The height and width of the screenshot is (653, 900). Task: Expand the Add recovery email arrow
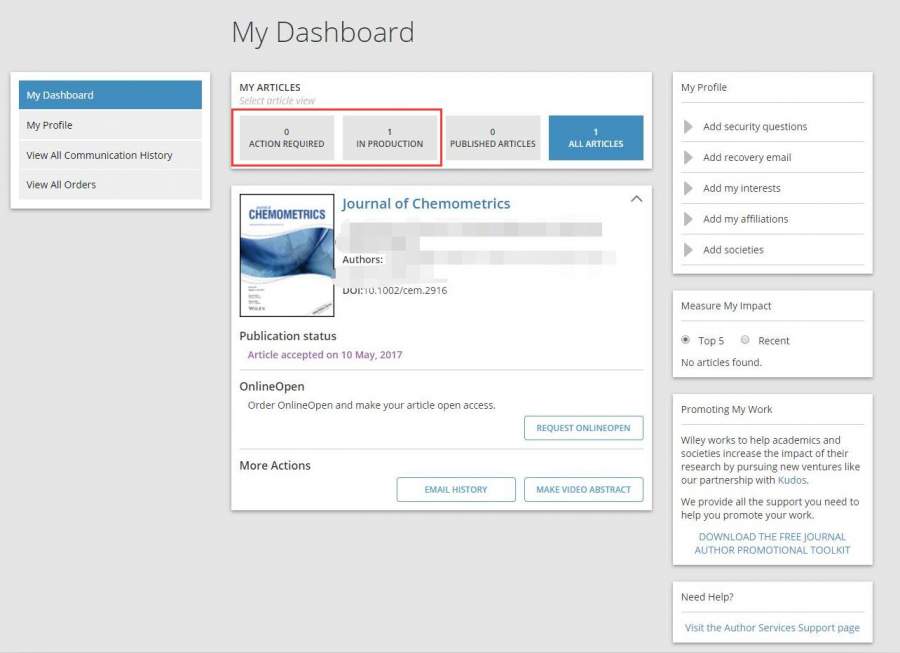tap(688, 157)
